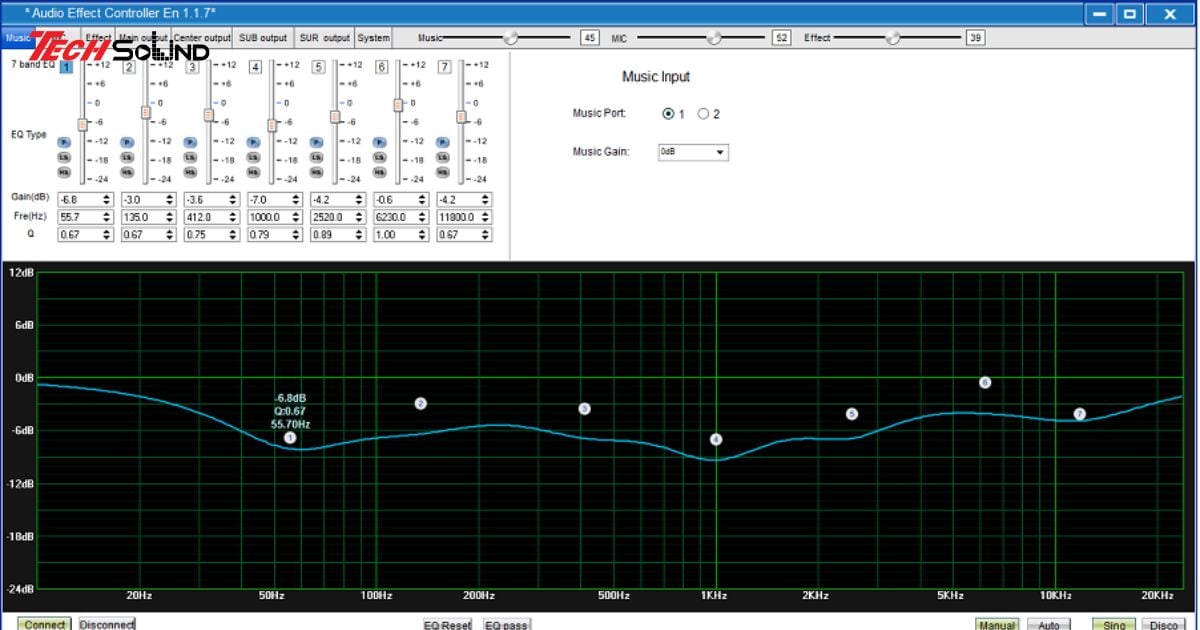Click the band 1 Gain field showing -6.8

point(85,199)
